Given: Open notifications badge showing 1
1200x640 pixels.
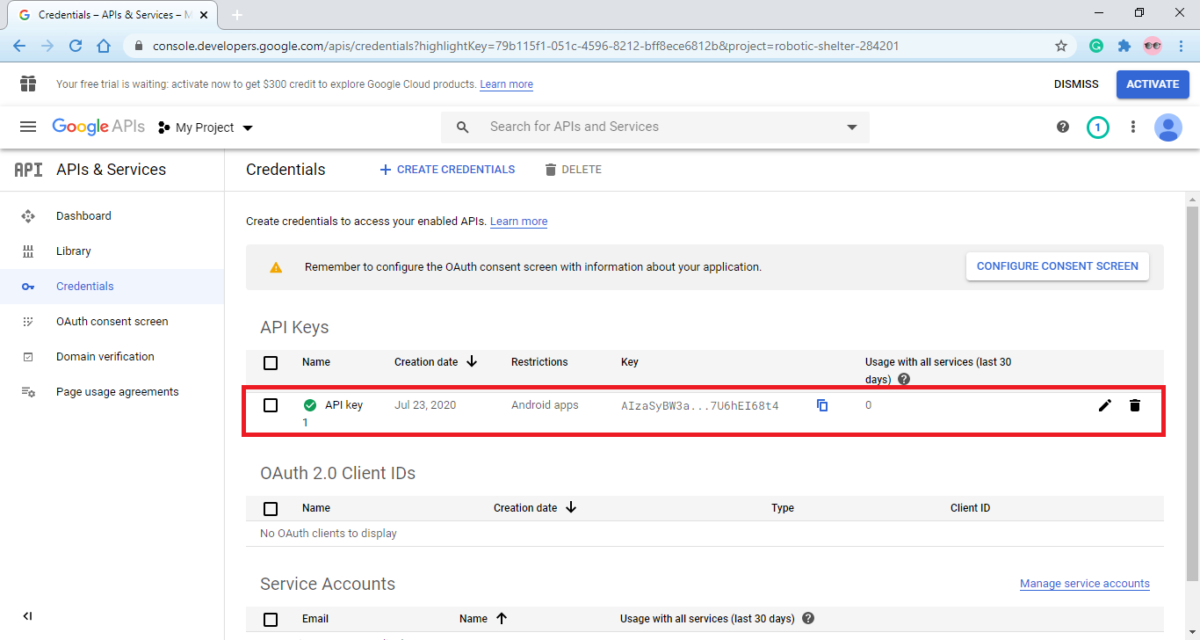Looking at the screenshot, I should pos(1098,127).
